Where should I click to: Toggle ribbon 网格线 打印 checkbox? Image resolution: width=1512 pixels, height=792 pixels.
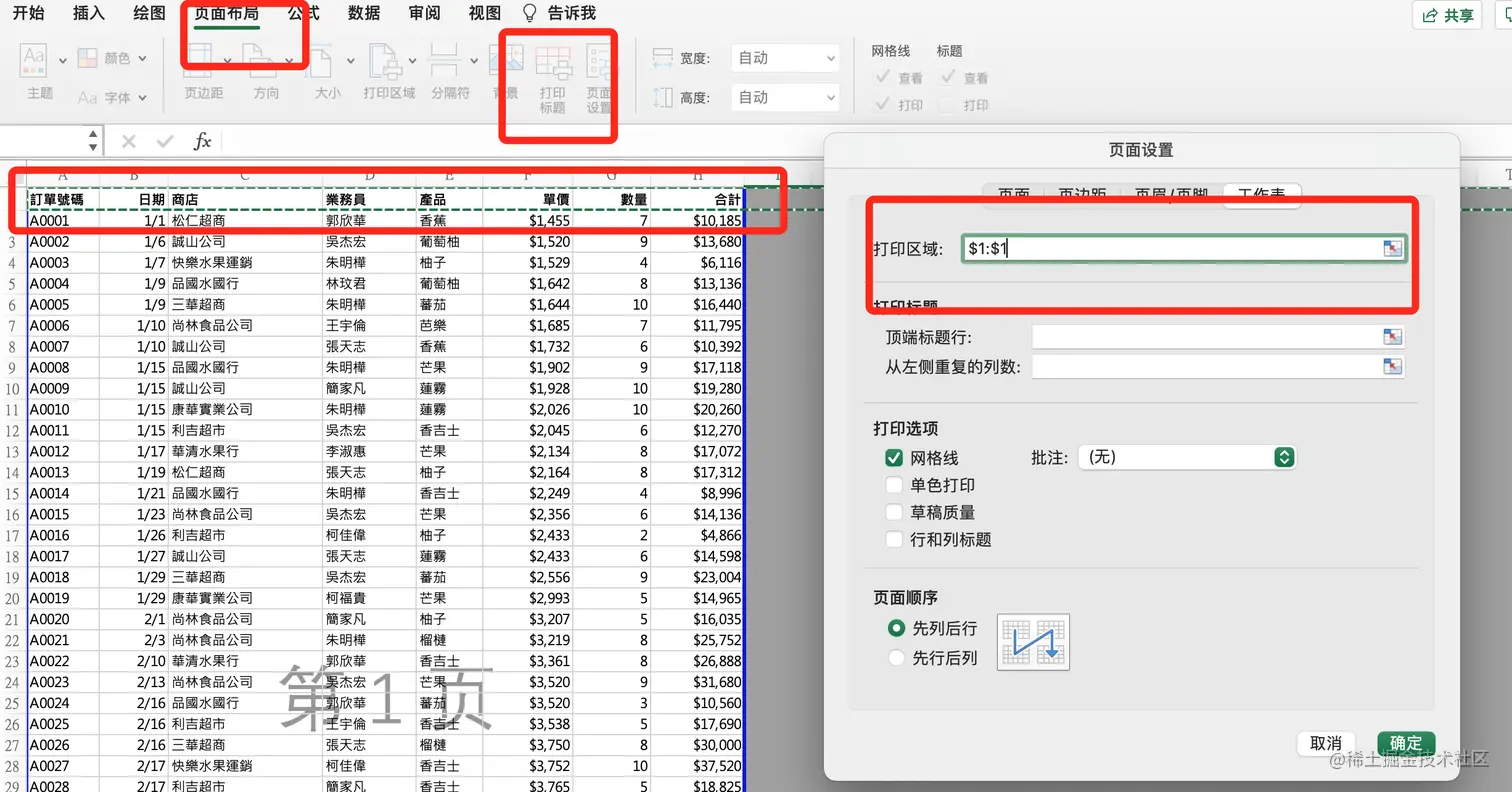(882, 104)
